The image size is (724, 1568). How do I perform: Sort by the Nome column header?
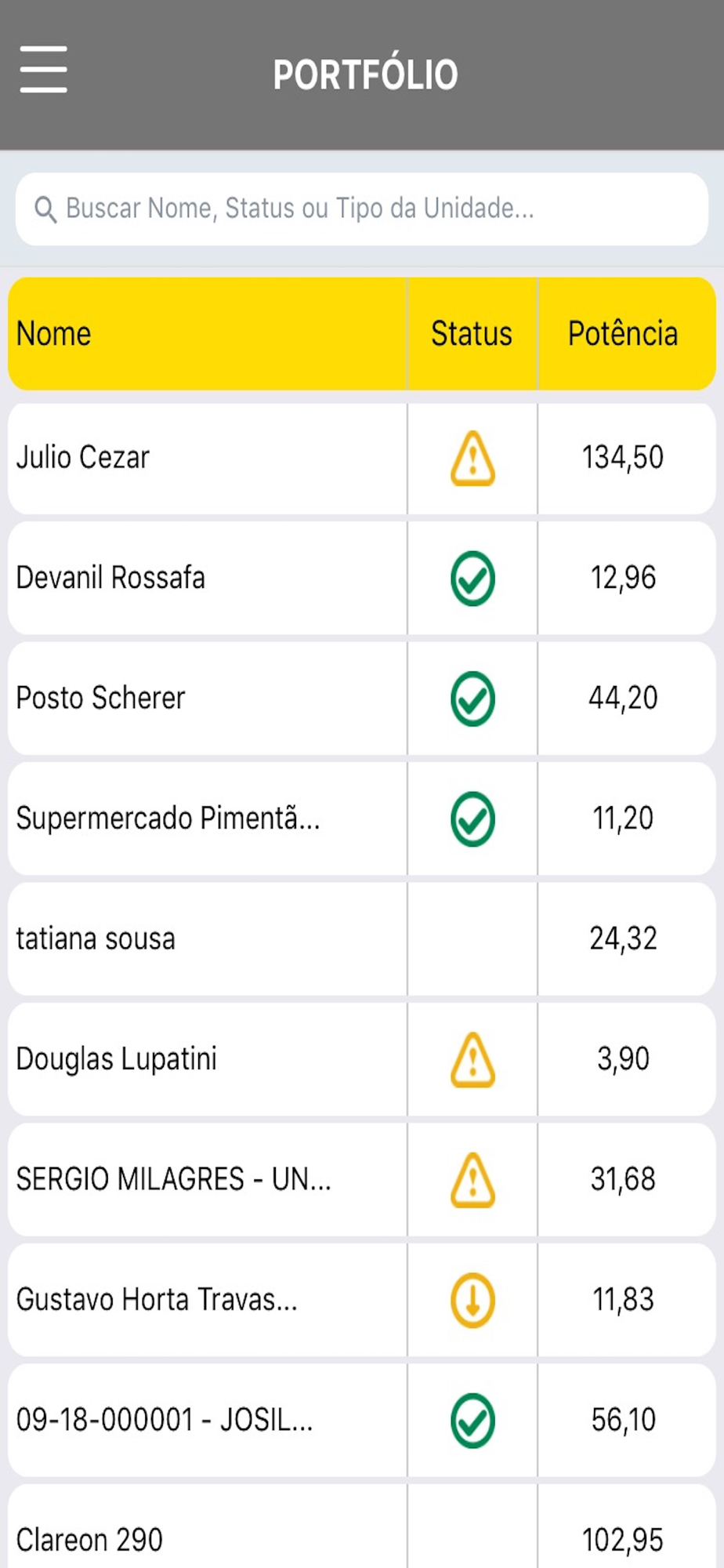pos(54,334)
